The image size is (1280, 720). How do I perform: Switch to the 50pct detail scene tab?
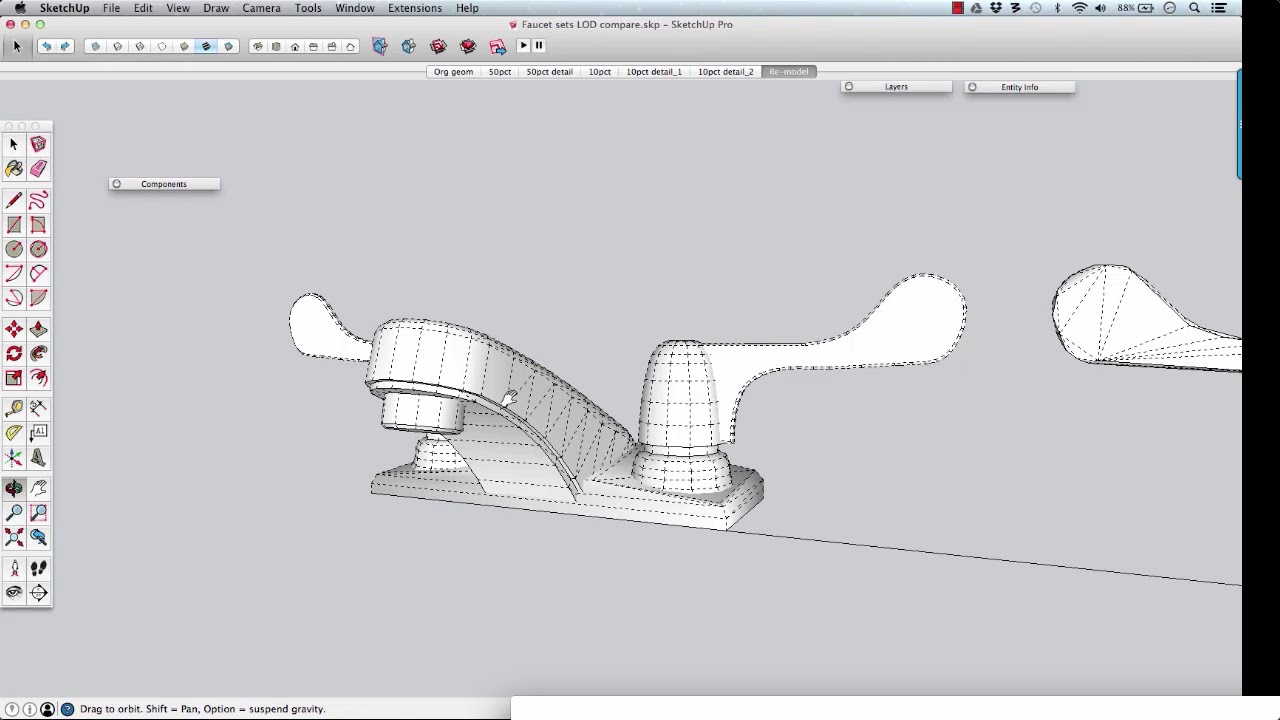pyautogui.click(x=549, y=72)
